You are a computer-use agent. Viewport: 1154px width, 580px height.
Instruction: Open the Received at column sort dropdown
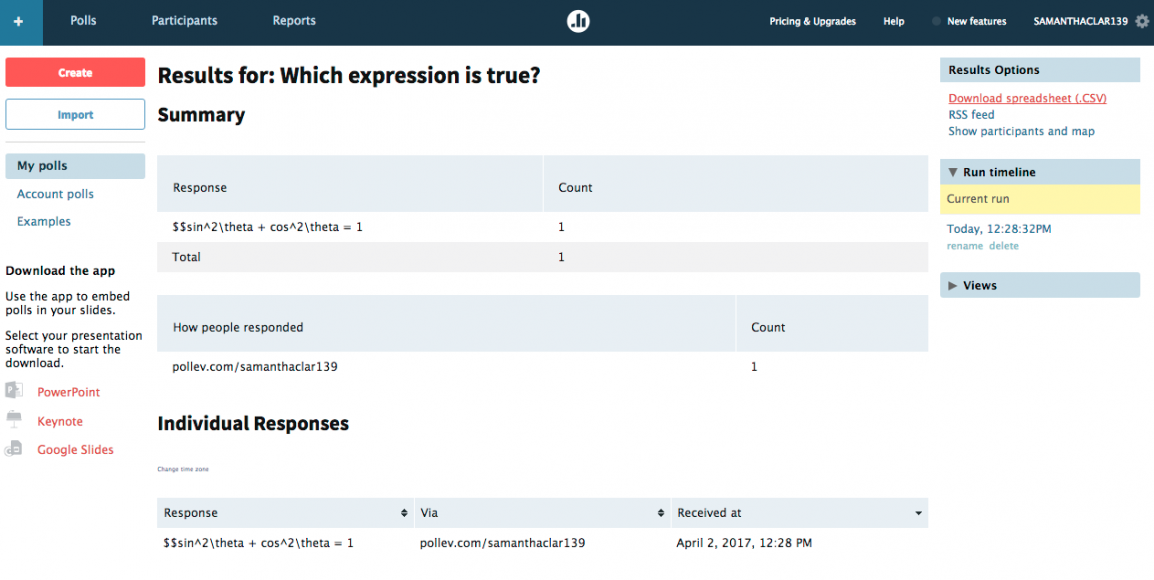click(x=917, y=512)
